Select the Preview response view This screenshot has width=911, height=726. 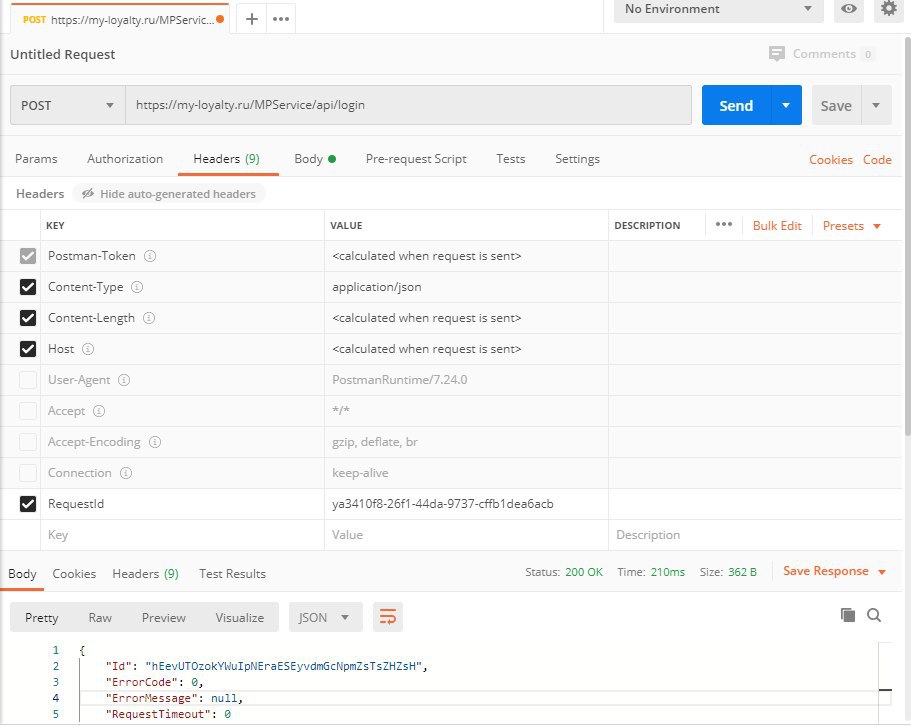pos(164,617)
